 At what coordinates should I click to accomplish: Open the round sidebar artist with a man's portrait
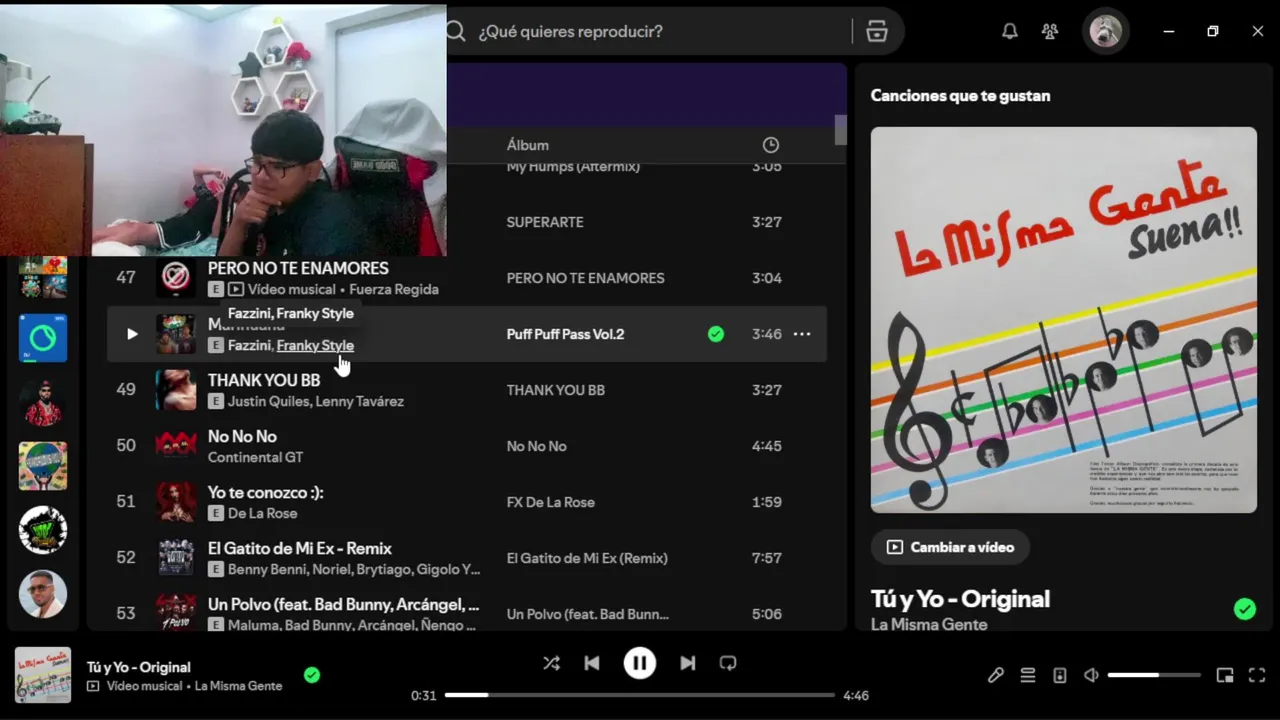click(x=43, y=594)
